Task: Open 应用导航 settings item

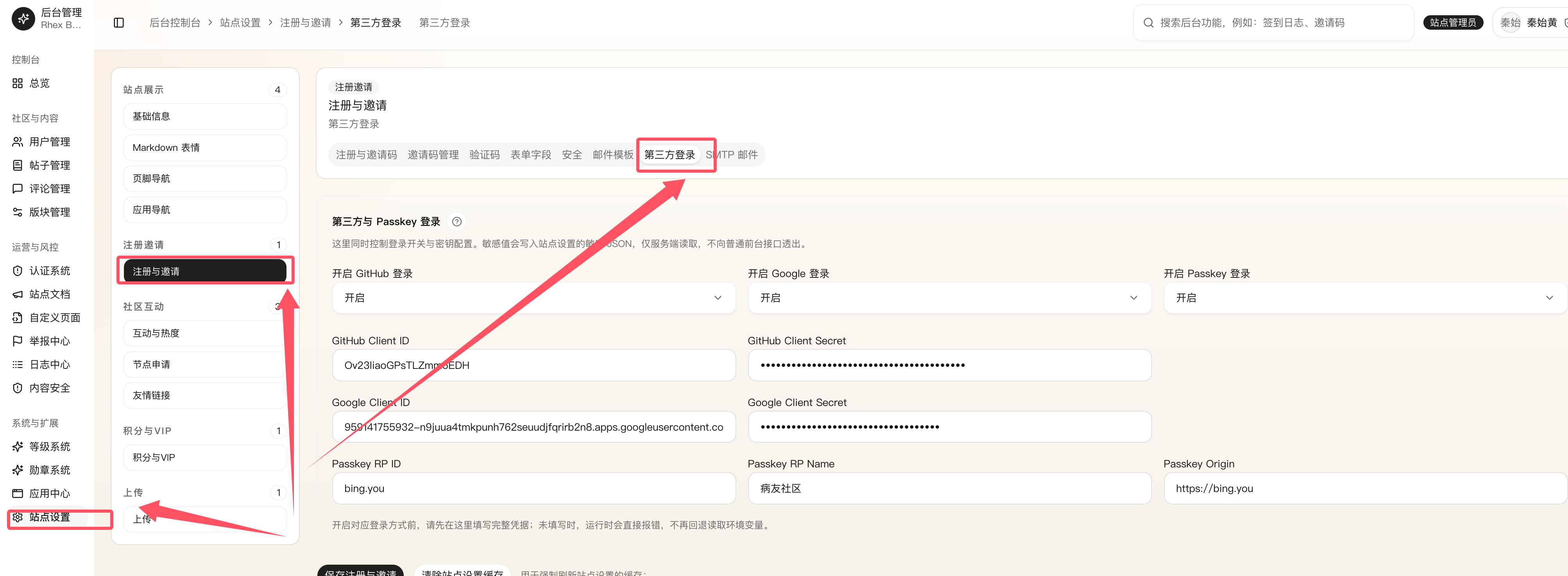Action: point(204,209)
